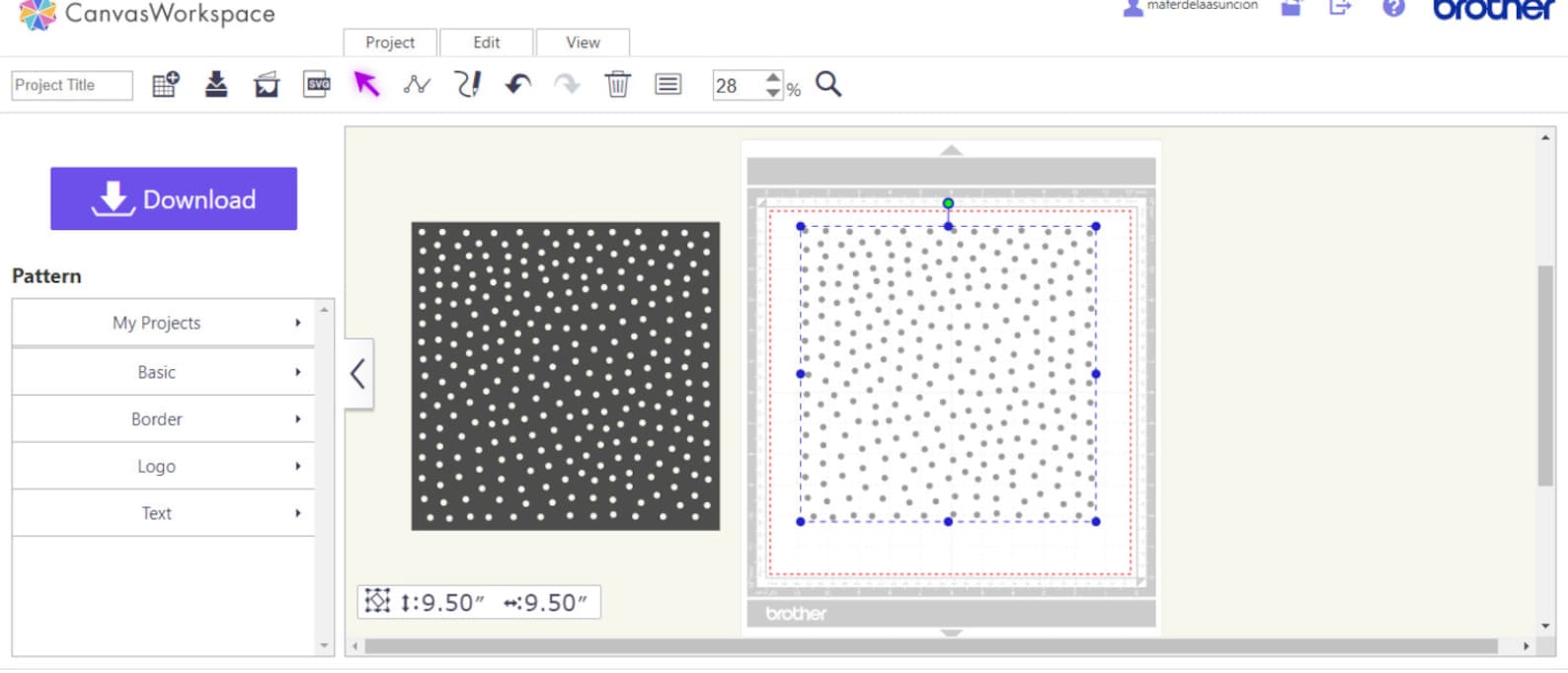Click the SVG import icon
The width and height of the screenshot is (1568, 673).
317,85
